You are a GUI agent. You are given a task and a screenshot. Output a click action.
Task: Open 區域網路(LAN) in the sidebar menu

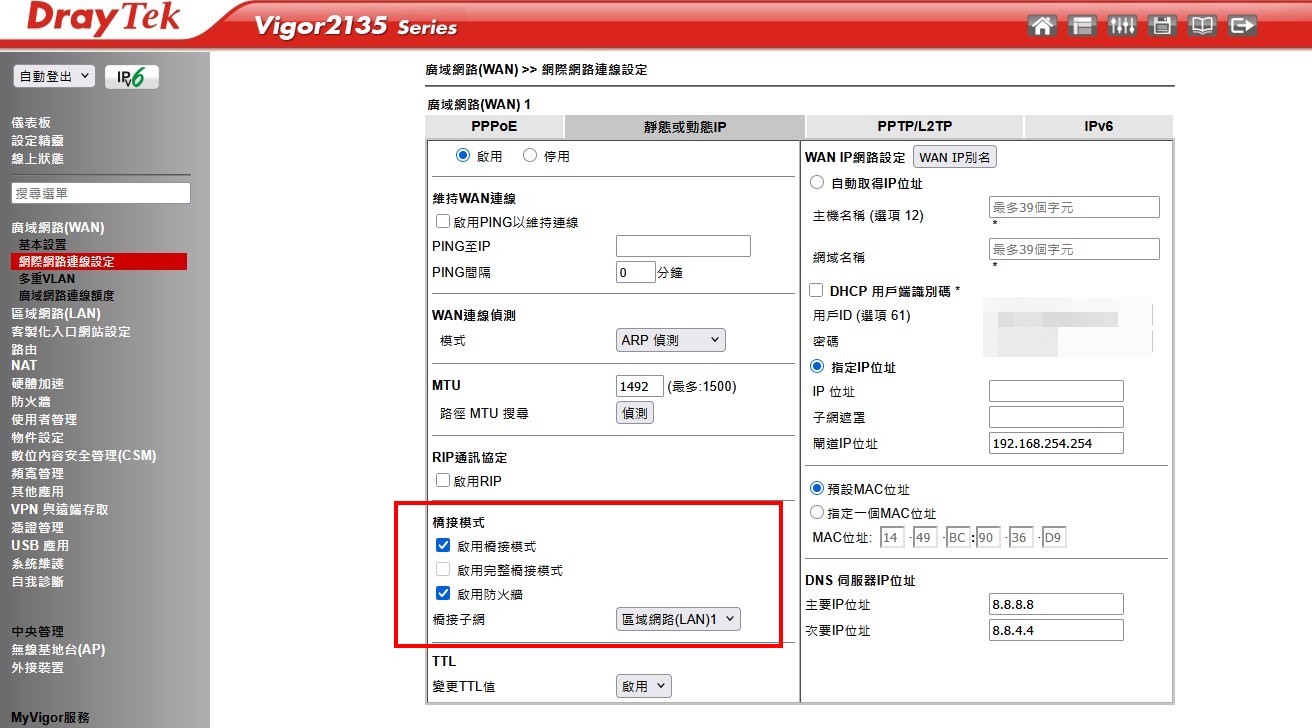point(56,313)
